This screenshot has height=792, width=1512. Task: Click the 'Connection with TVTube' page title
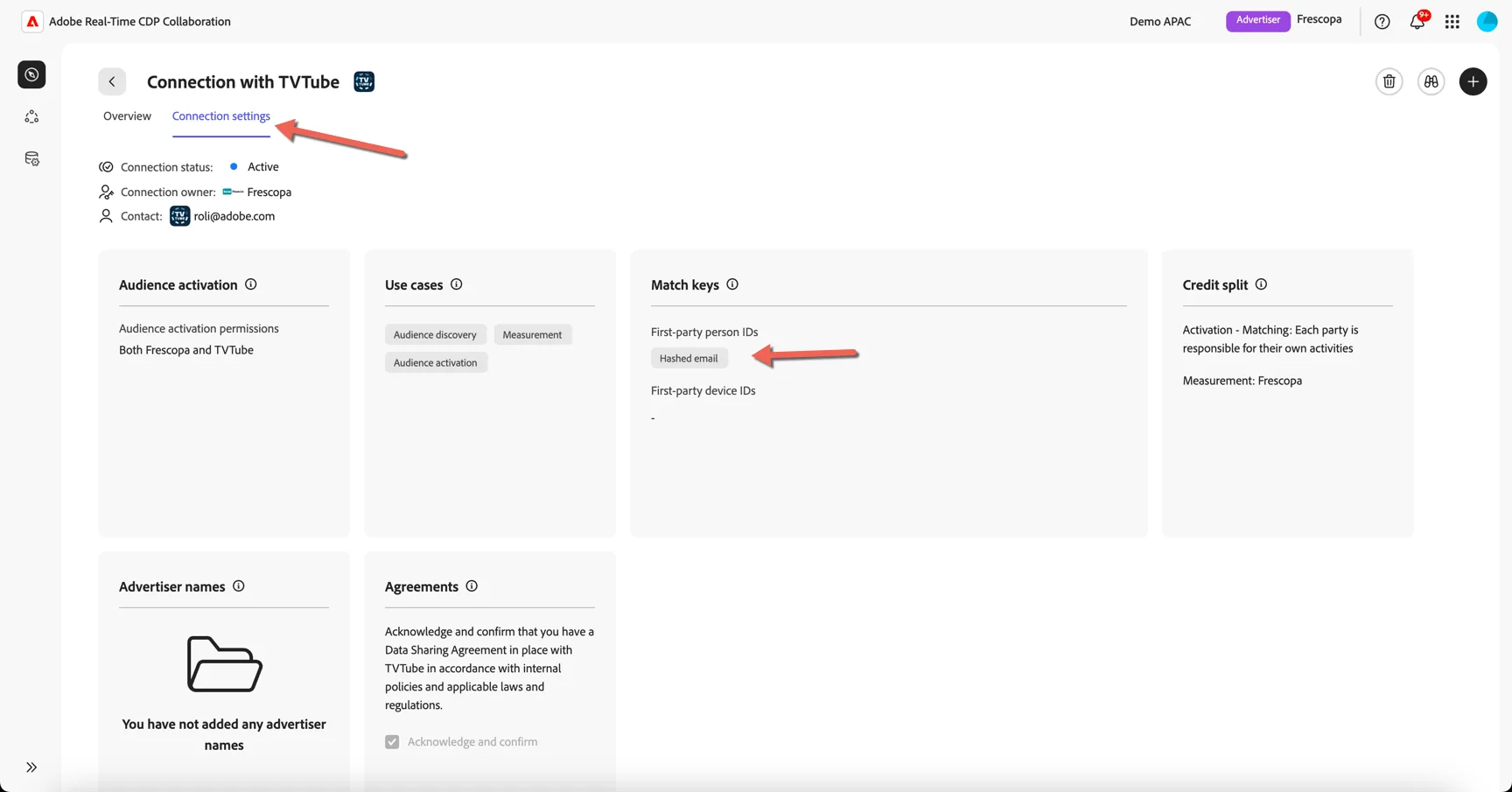243,81
